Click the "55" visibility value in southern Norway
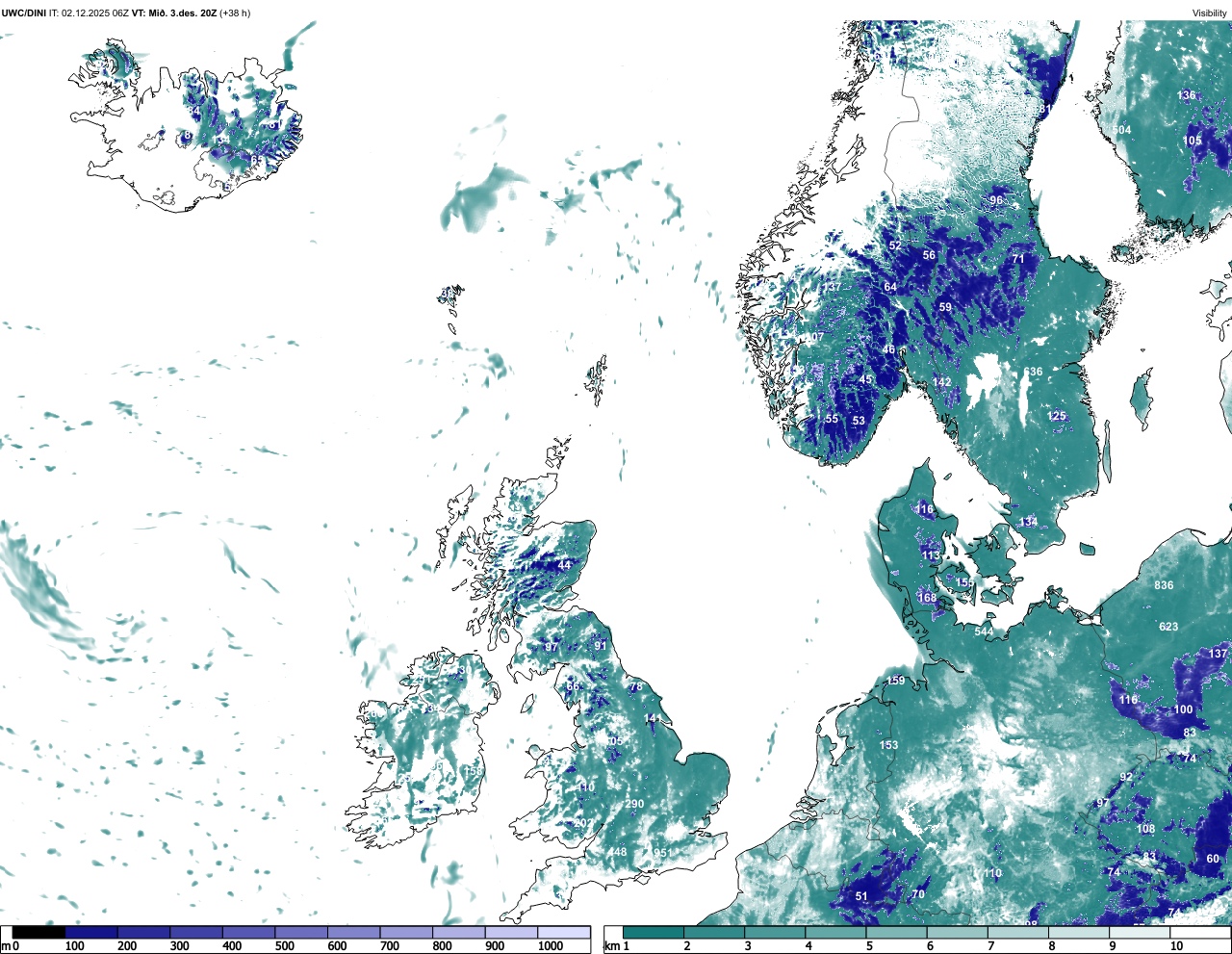This screenshot has height=954, width=1232. pyautogui.click(x=833, y=420)
